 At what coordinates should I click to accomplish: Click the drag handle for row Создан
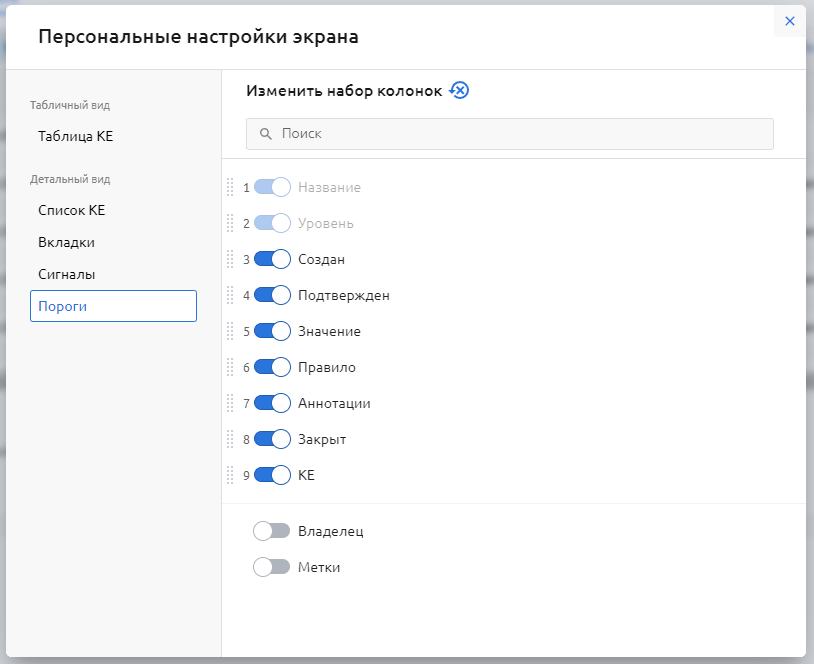[230, 259]
